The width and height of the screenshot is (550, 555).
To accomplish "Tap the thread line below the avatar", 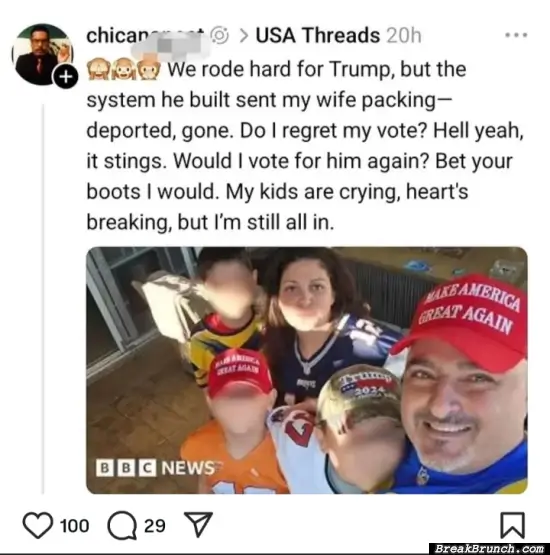I will pos(44,298).
